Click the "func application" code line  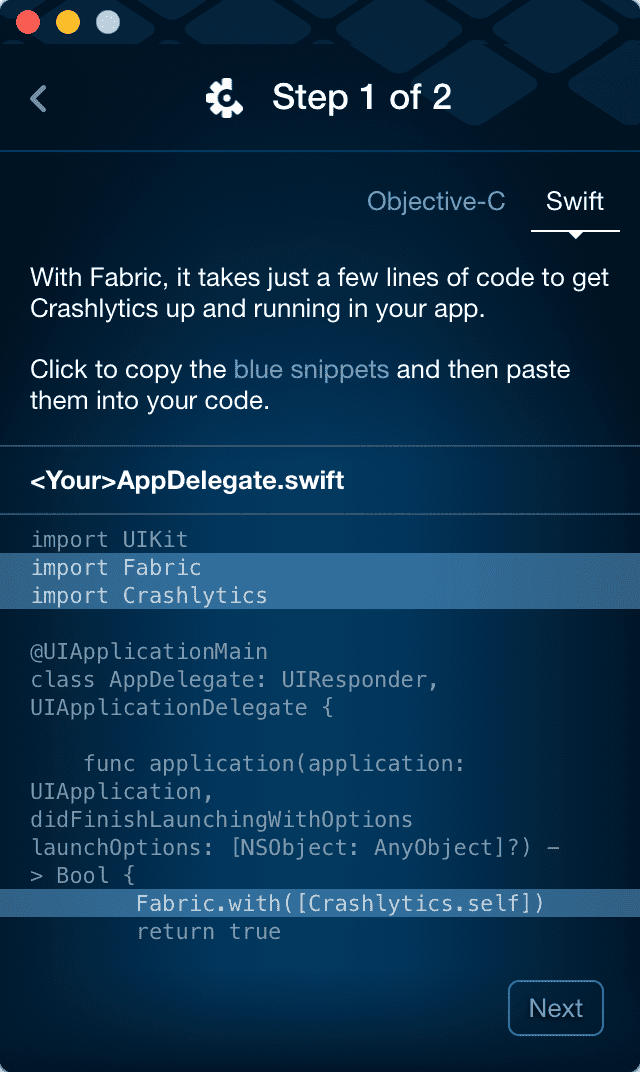click(x=274, y=764)
